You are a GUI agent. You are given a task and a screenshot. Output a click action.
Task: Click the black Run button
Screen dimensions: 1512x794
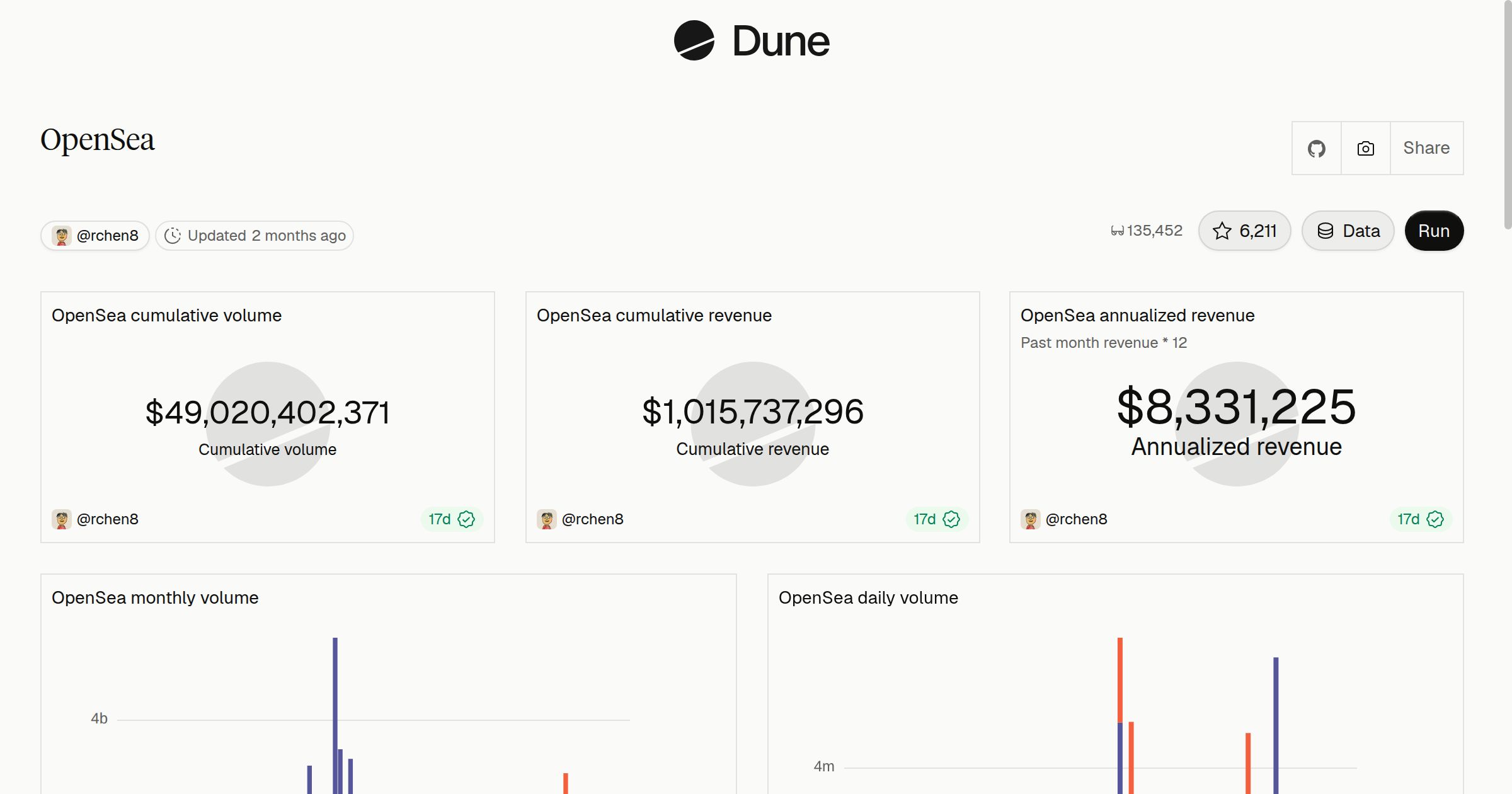1434,231
